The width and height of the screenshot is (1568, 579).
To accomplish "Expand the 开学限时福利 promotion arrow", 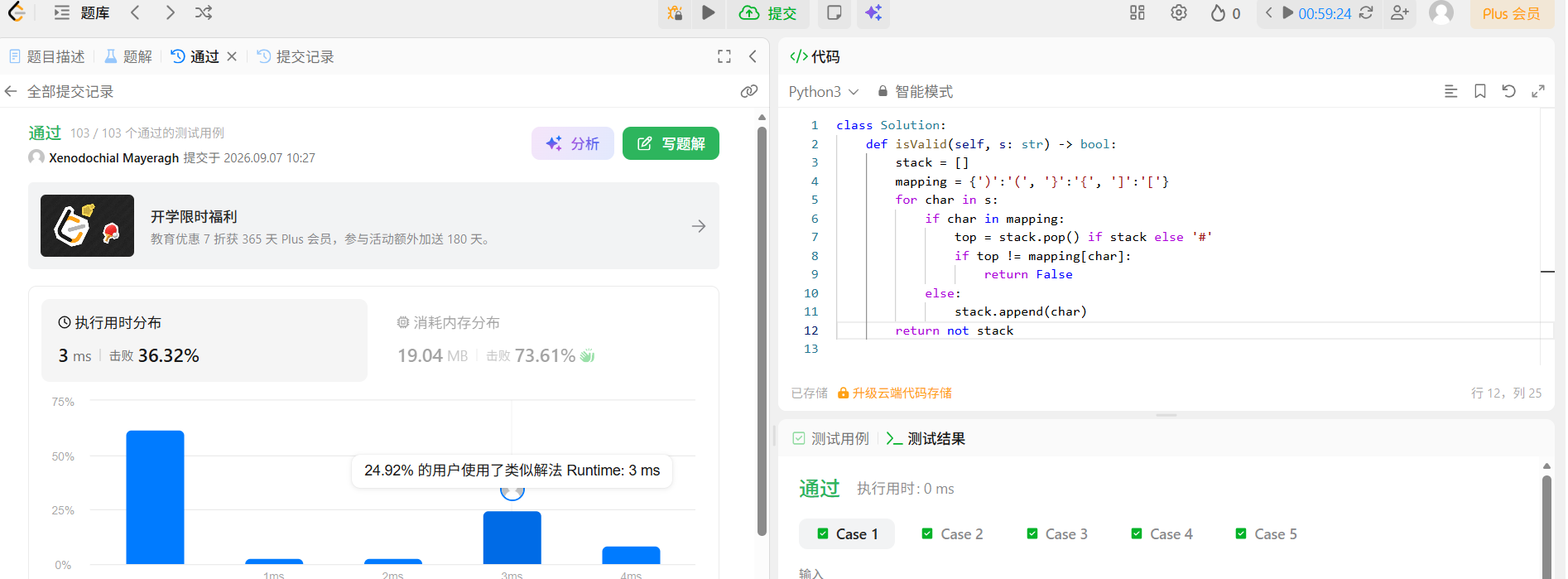I will [699, 226].
